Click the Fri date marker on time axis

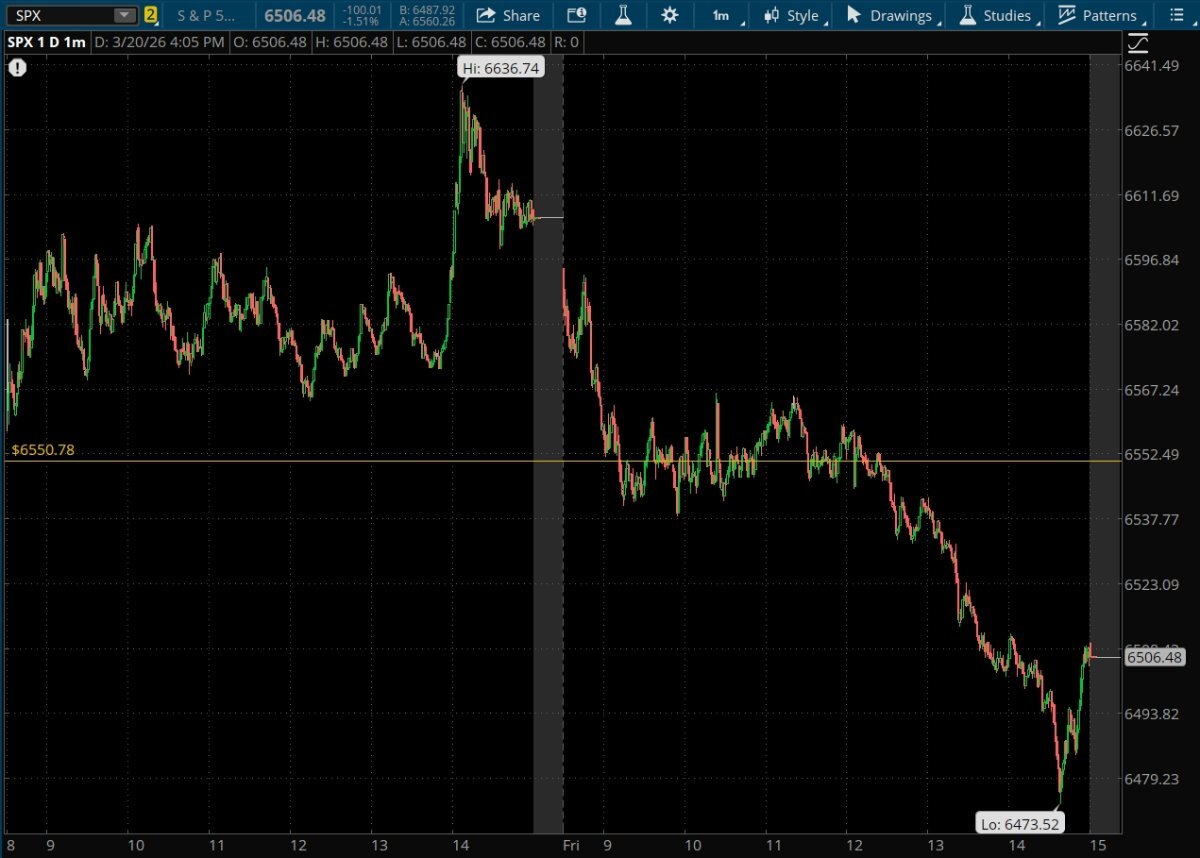[x=572, y=844]
